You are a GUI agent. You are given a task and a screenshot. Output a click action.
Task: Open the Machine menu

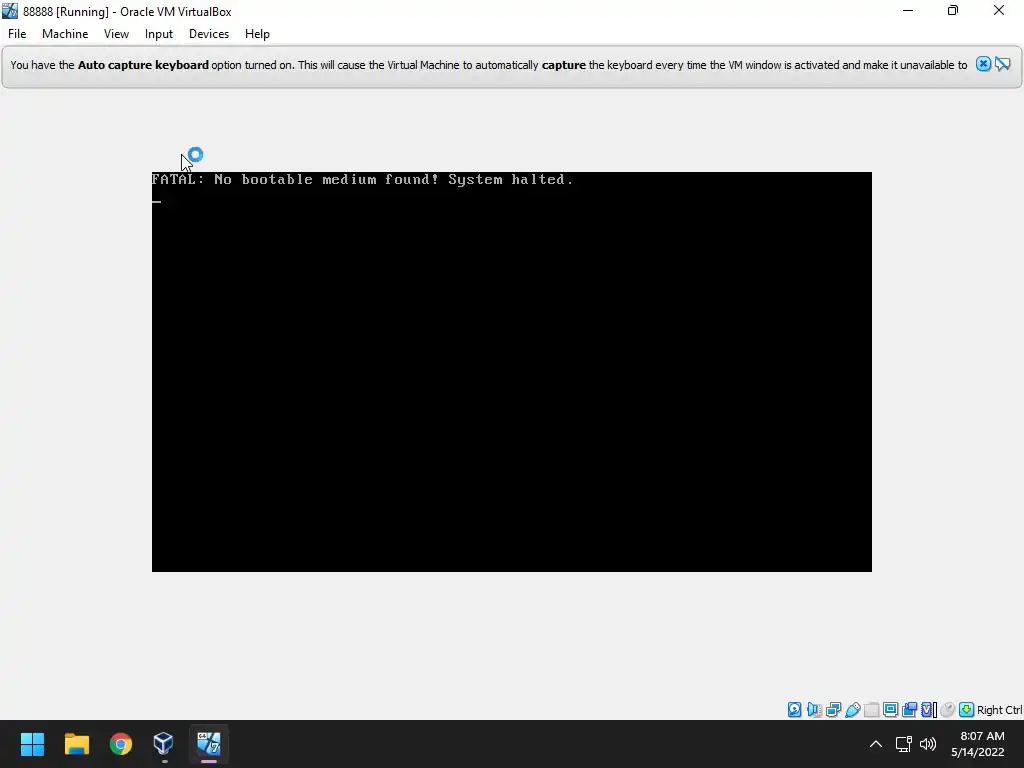click(x=65, y=34)
